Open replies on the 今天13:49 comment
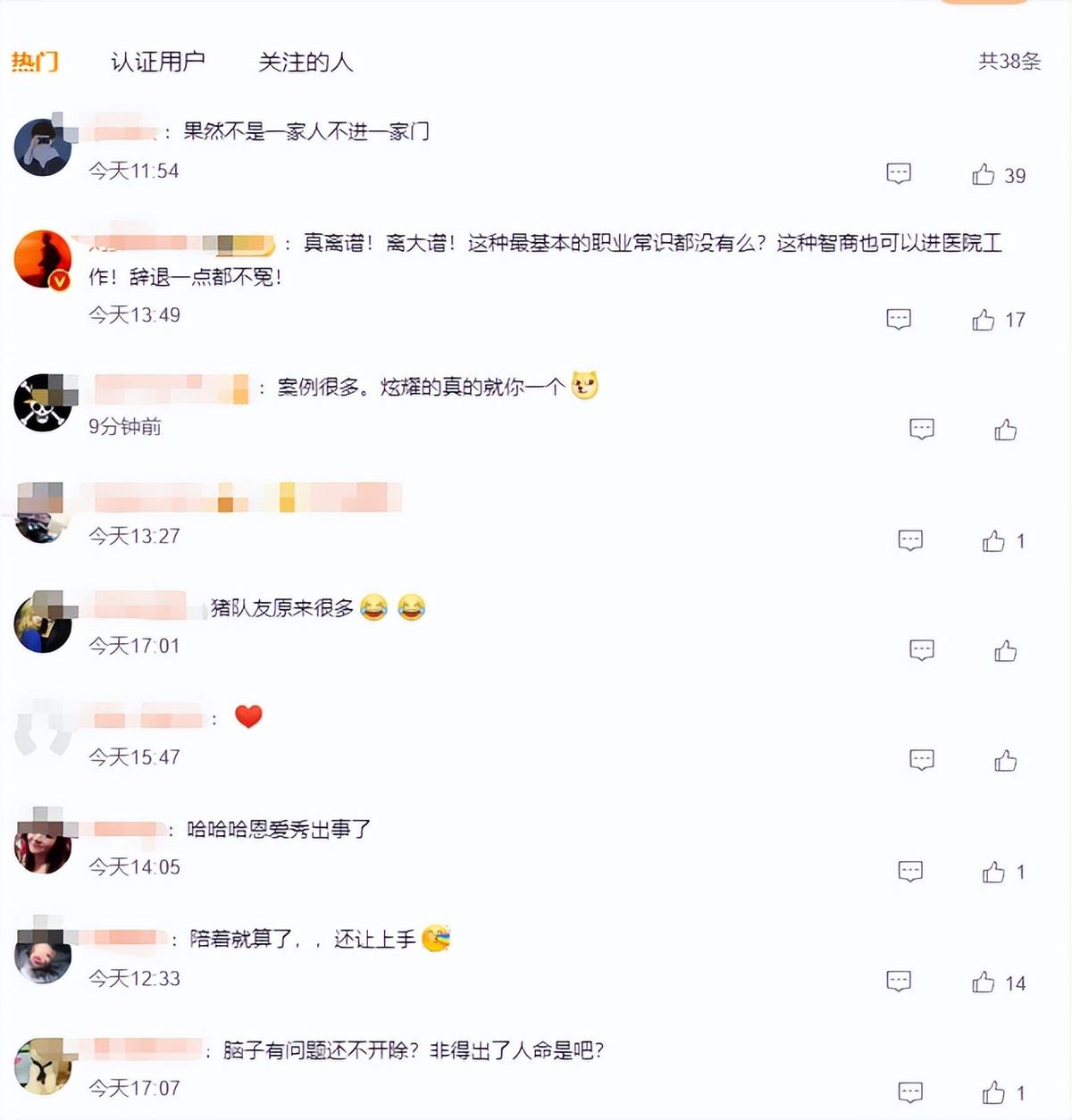This screenshot has height=1120, width=1072. [899, 319]
